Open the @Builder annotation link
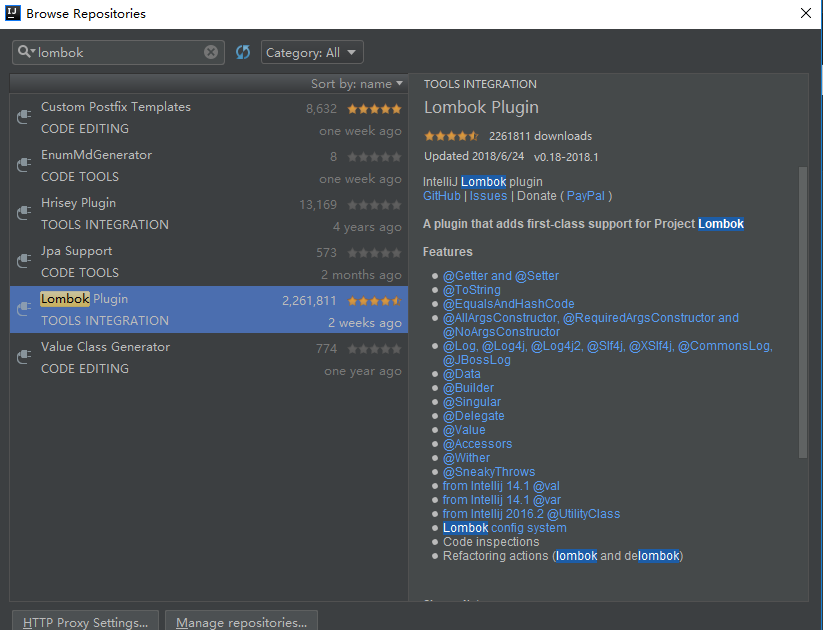The image size is (823, 630). pyautogui.click(x=468, y=387)
